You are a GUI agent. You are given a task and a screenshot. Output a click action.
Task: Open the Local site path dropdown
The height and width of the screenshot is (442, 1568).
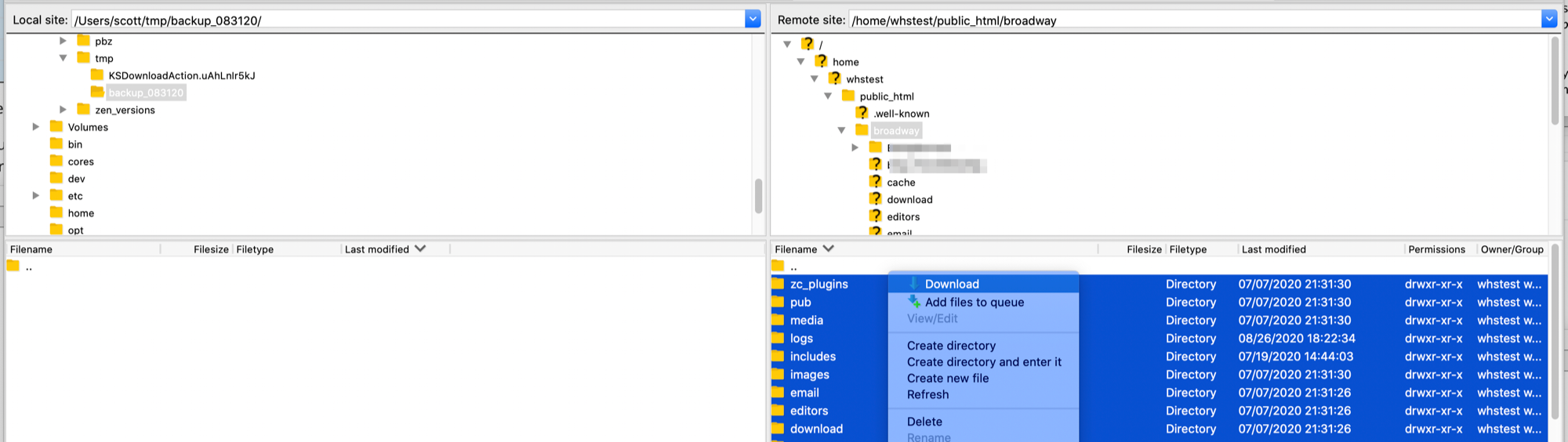click(x=753, y=20)
